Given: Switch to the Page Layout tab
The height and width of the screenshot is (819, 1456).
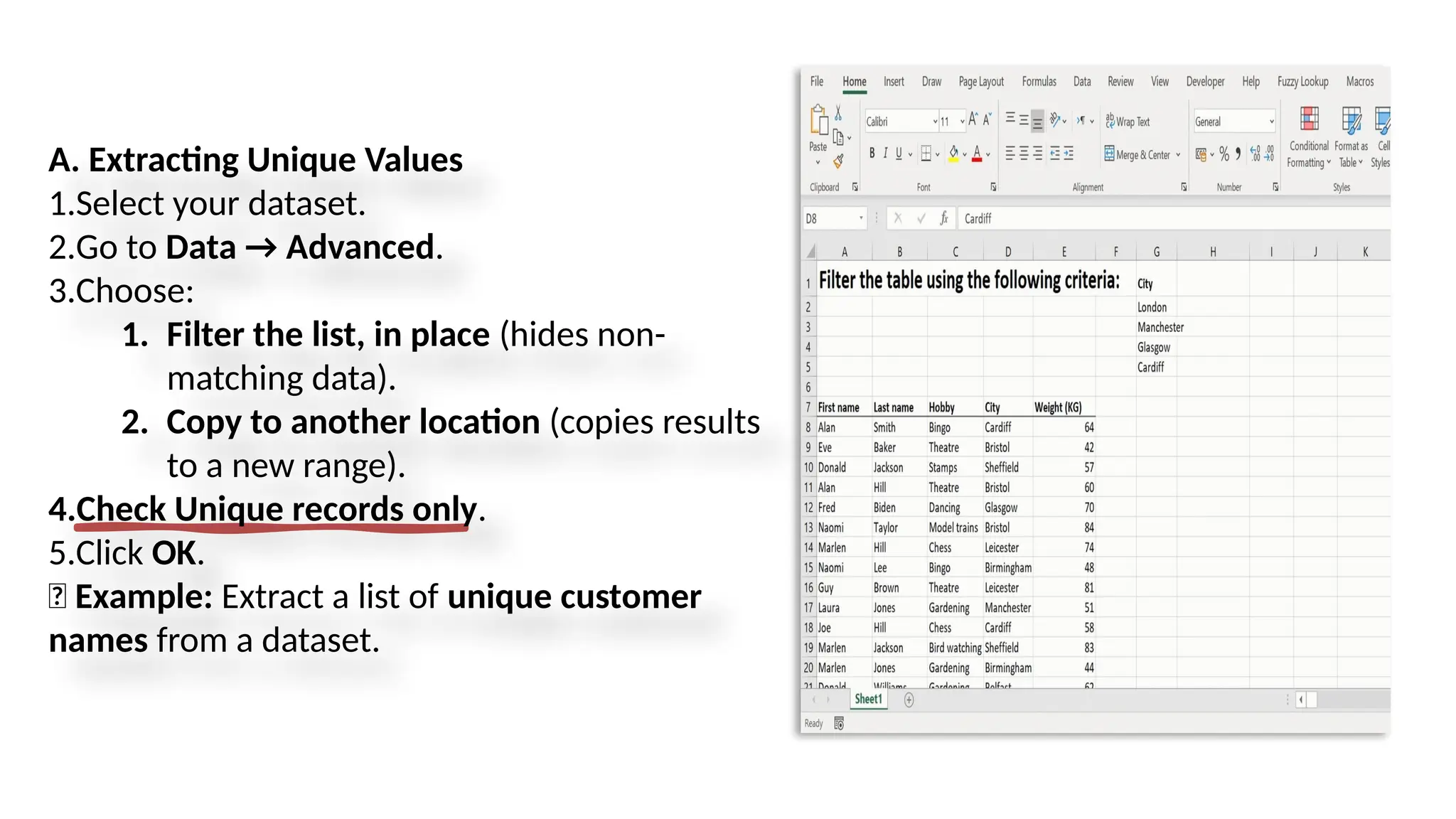Looking at the screenshot, I should point(981,82).
